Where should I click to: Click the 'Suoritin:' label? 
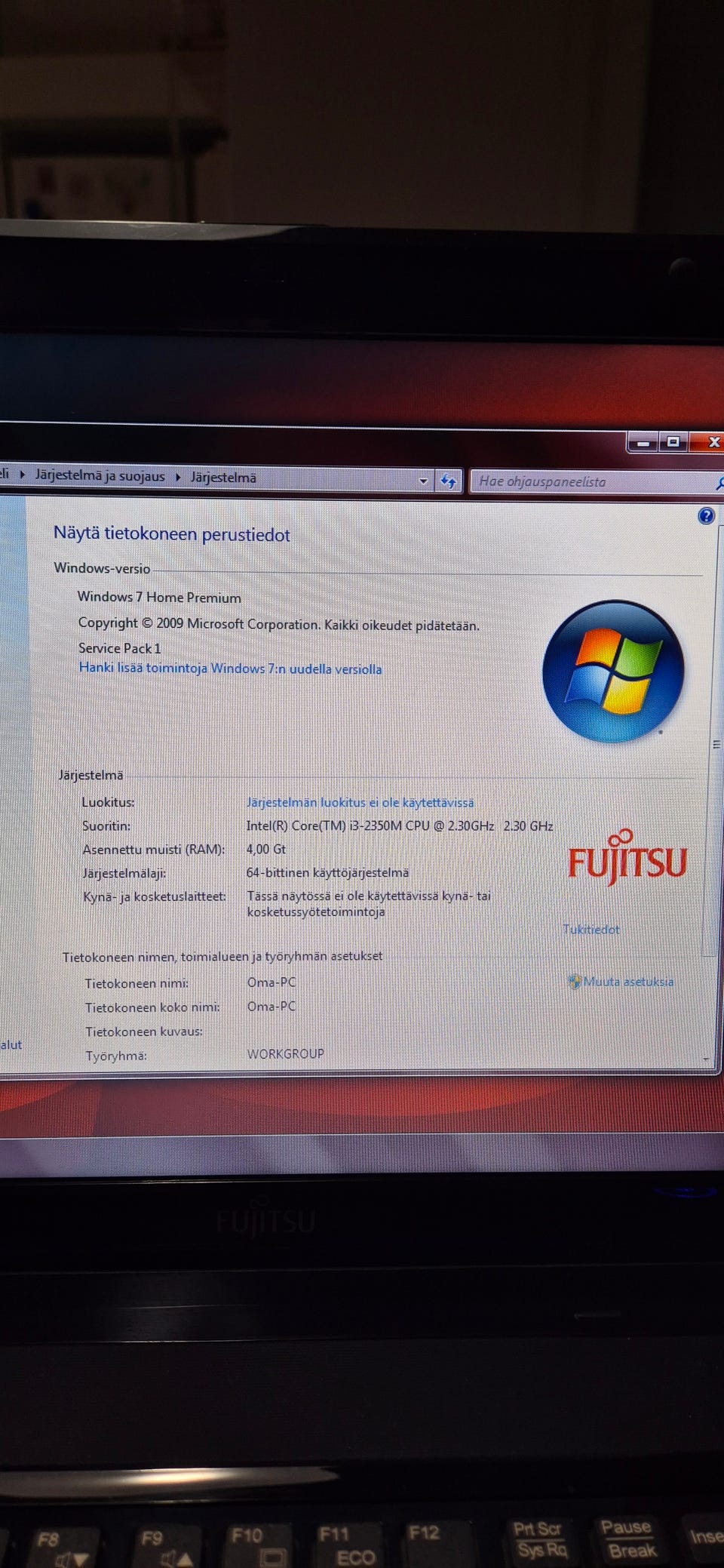pyautogui.click(x=106, y=826)
